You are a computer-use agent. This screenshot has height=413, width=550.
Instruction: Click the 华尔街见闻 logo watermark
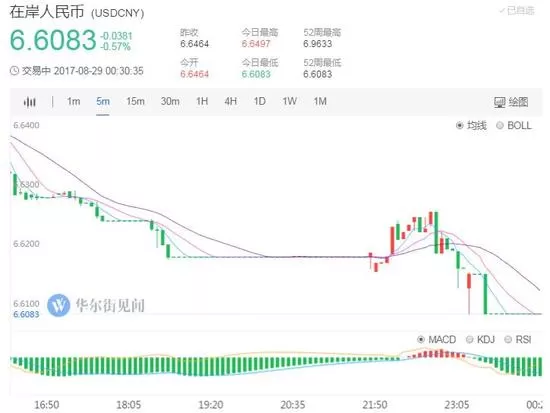pos(59,305)
